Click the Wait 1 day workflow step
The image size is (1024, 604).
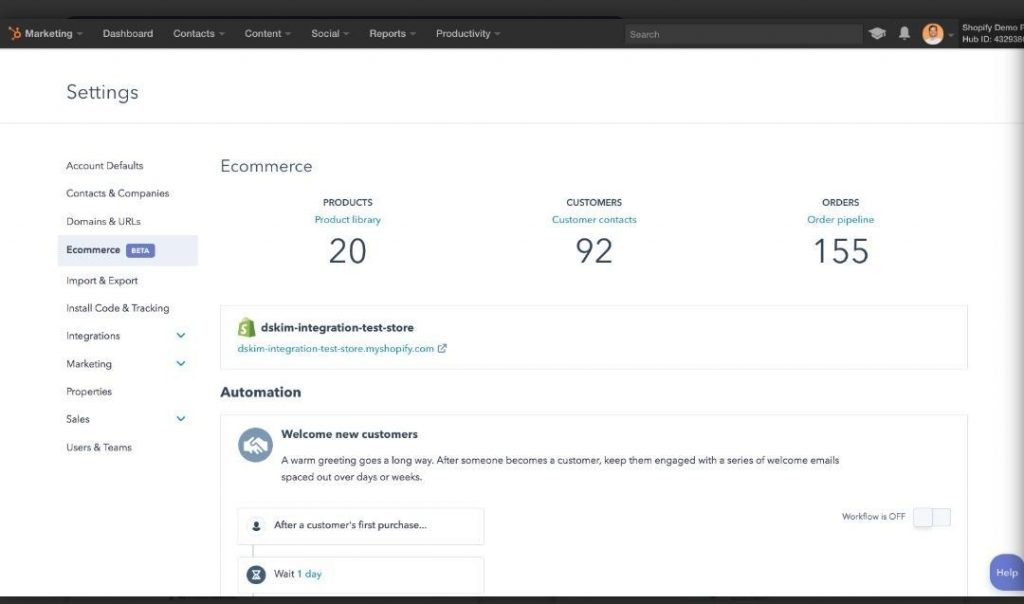point(360,575)
